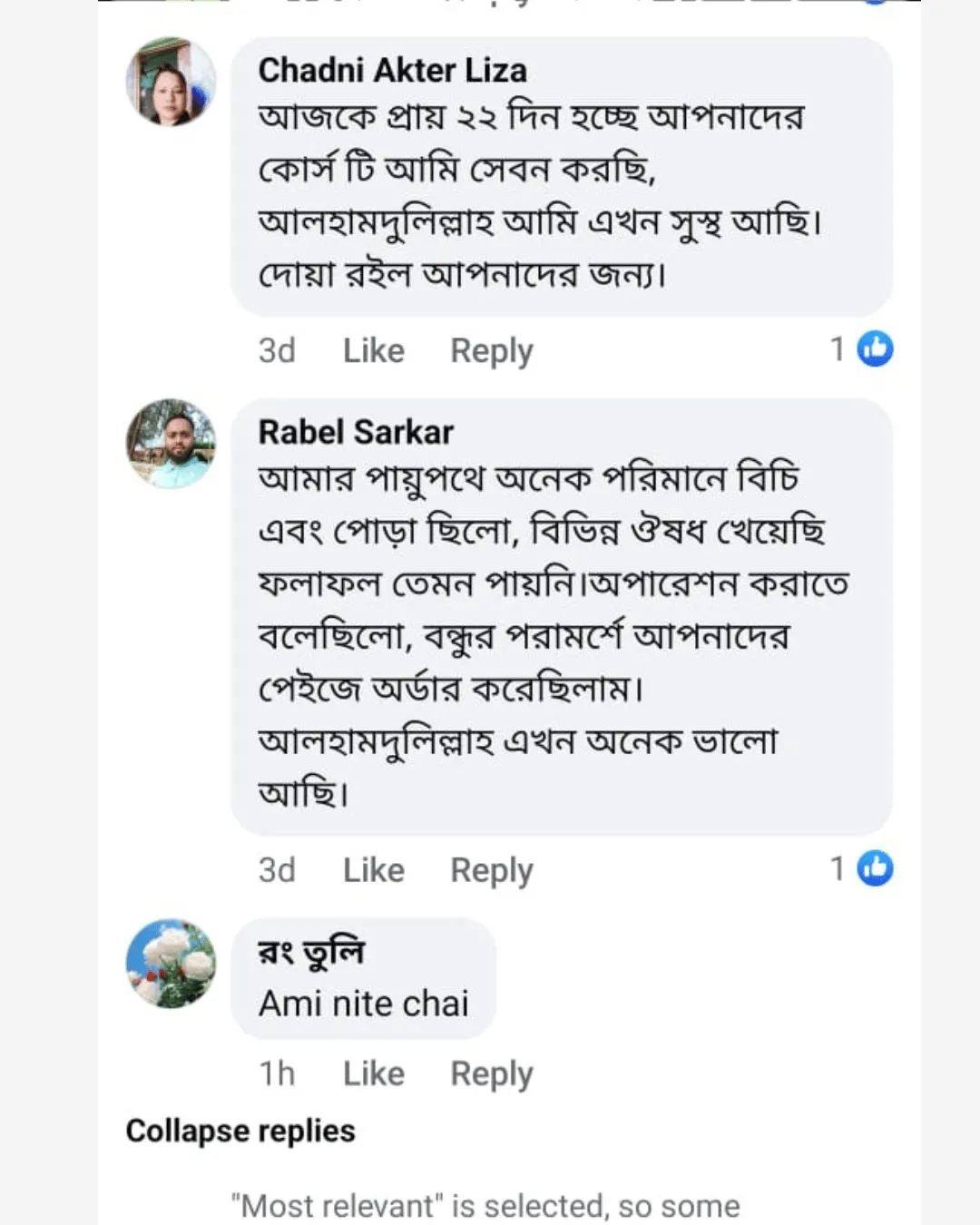Collapse replies in this comment thread
980x1225 pixels.
tap(240, 1131)
